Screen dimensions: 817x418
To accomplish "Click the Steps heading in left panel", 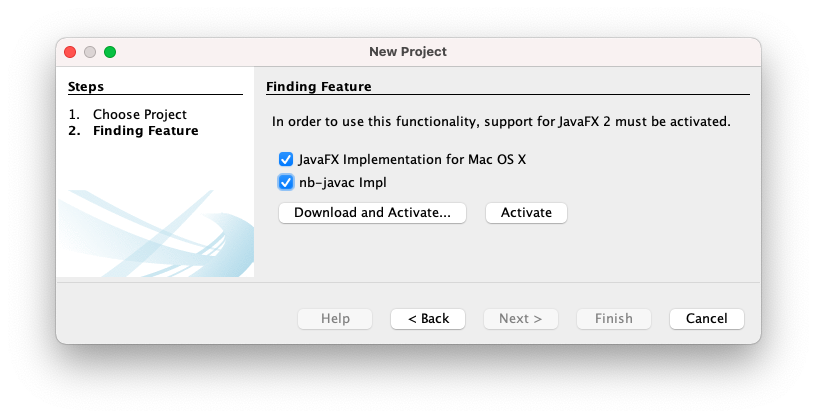I will tap(86, 87).
